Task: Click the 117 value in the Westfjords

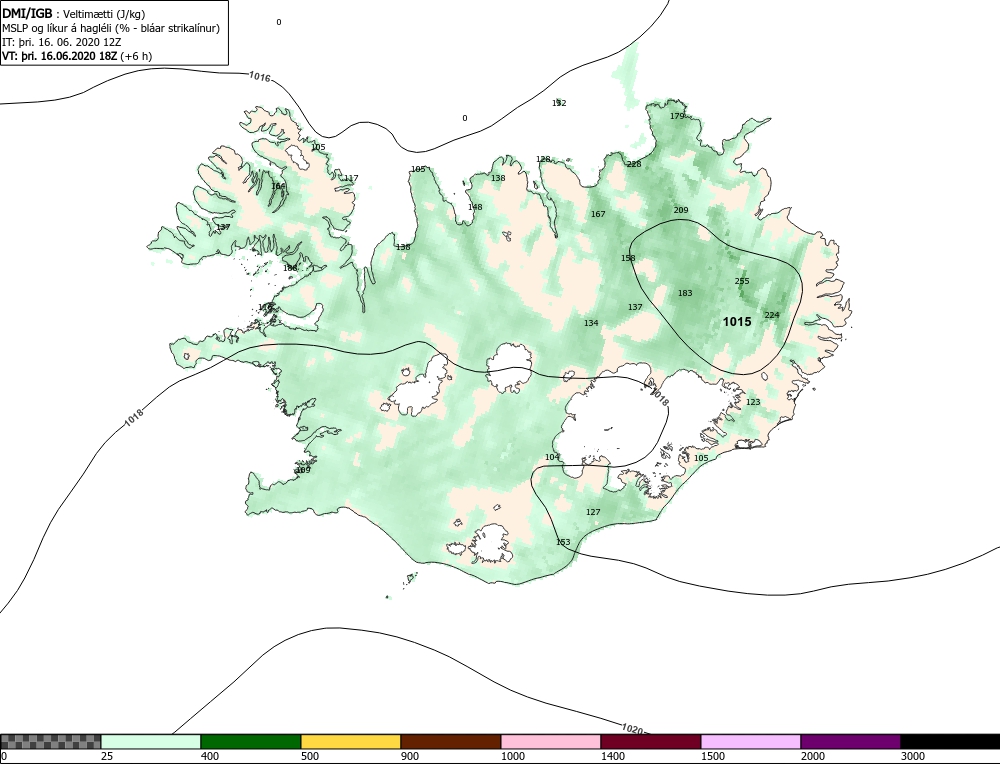Action: [x=351, y=179]
